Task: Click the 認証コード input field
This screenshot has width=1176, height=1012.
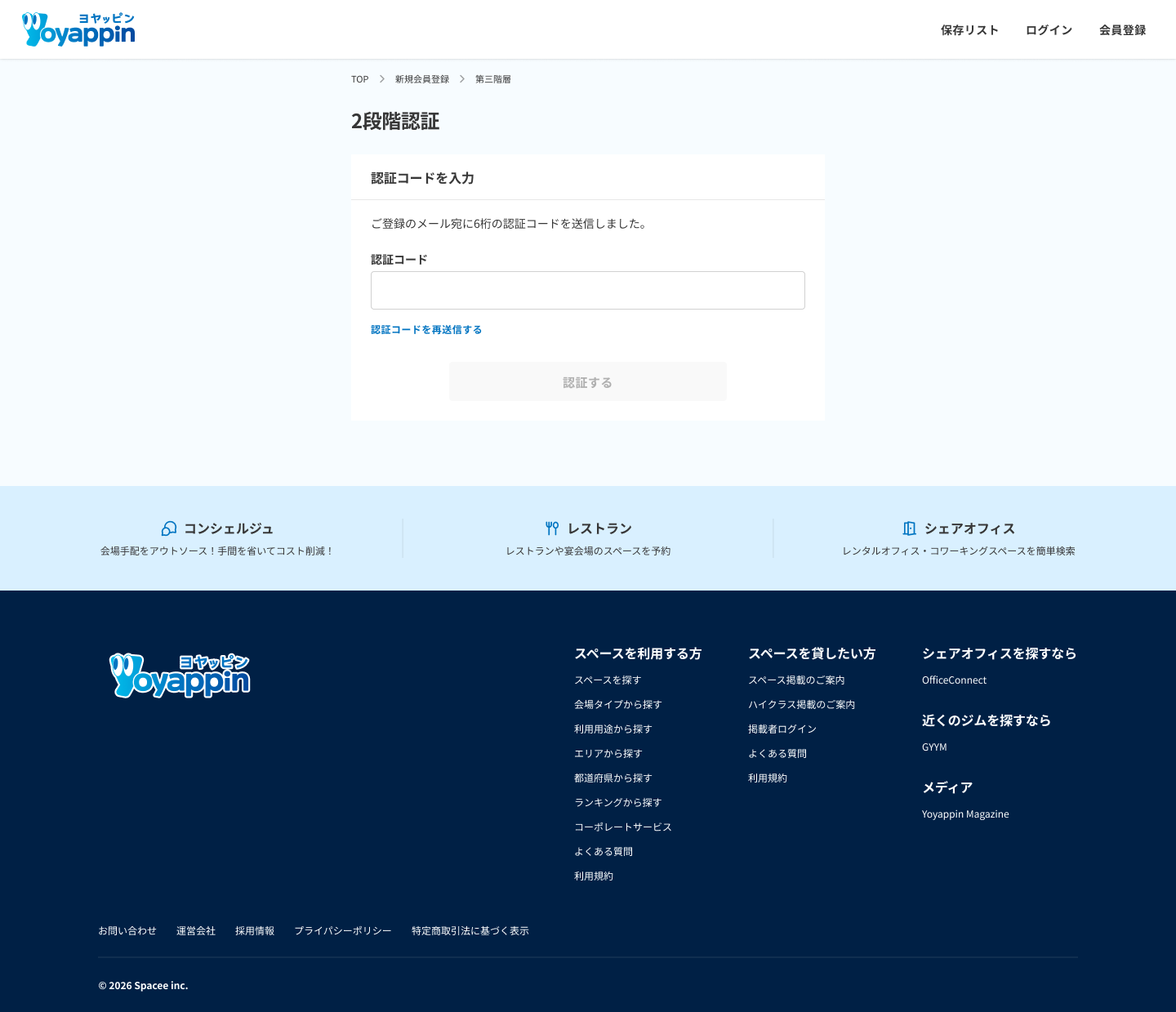Action: pyautogui.click(x=587, y=290)
